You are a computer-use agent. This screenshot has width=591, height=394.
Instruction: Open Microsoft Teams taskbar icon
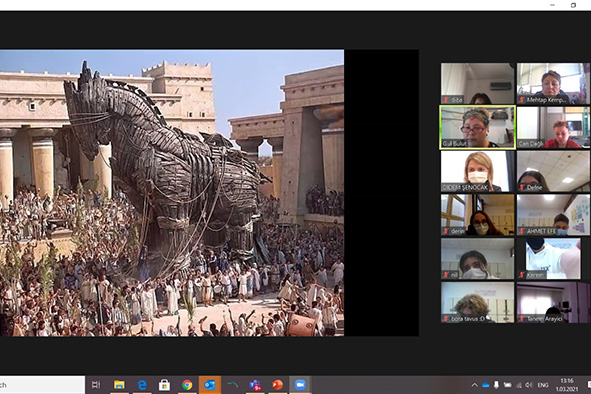point(255,385)
